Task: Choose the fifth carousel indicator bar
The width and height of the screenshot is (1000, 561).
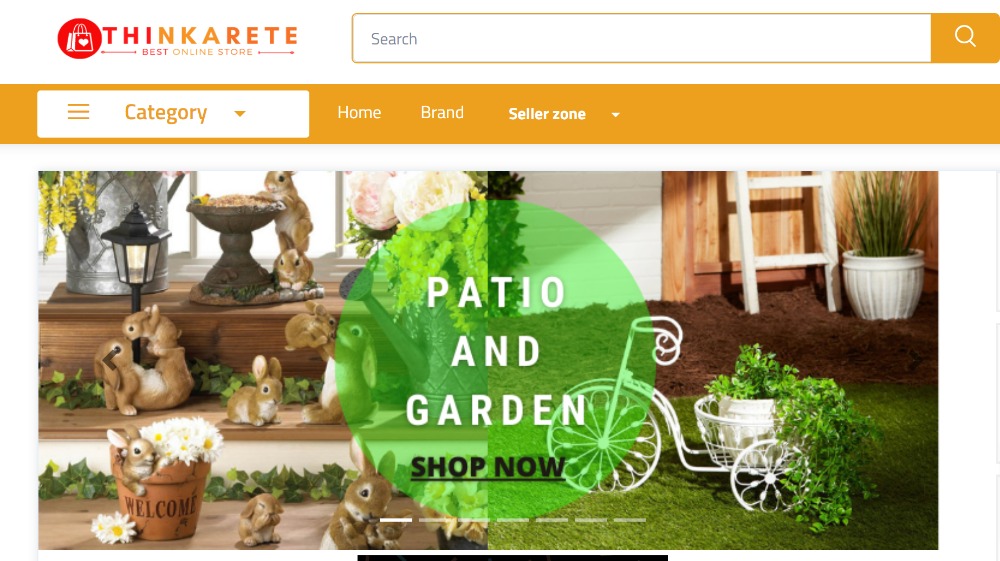Action: (x=552, y=520)
